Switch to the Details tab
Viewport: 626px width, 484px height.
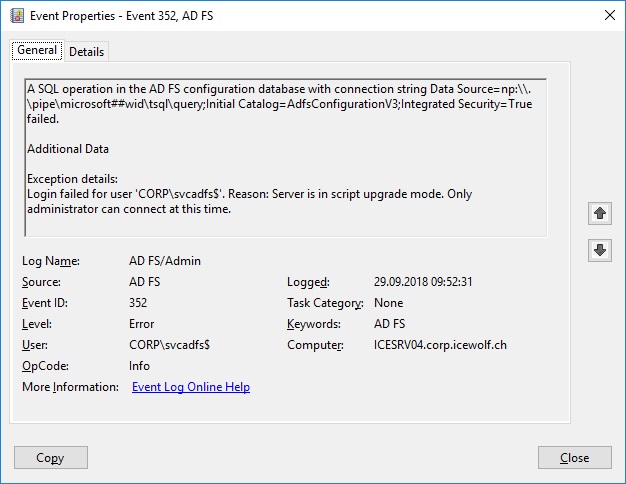tap(86, 52)
